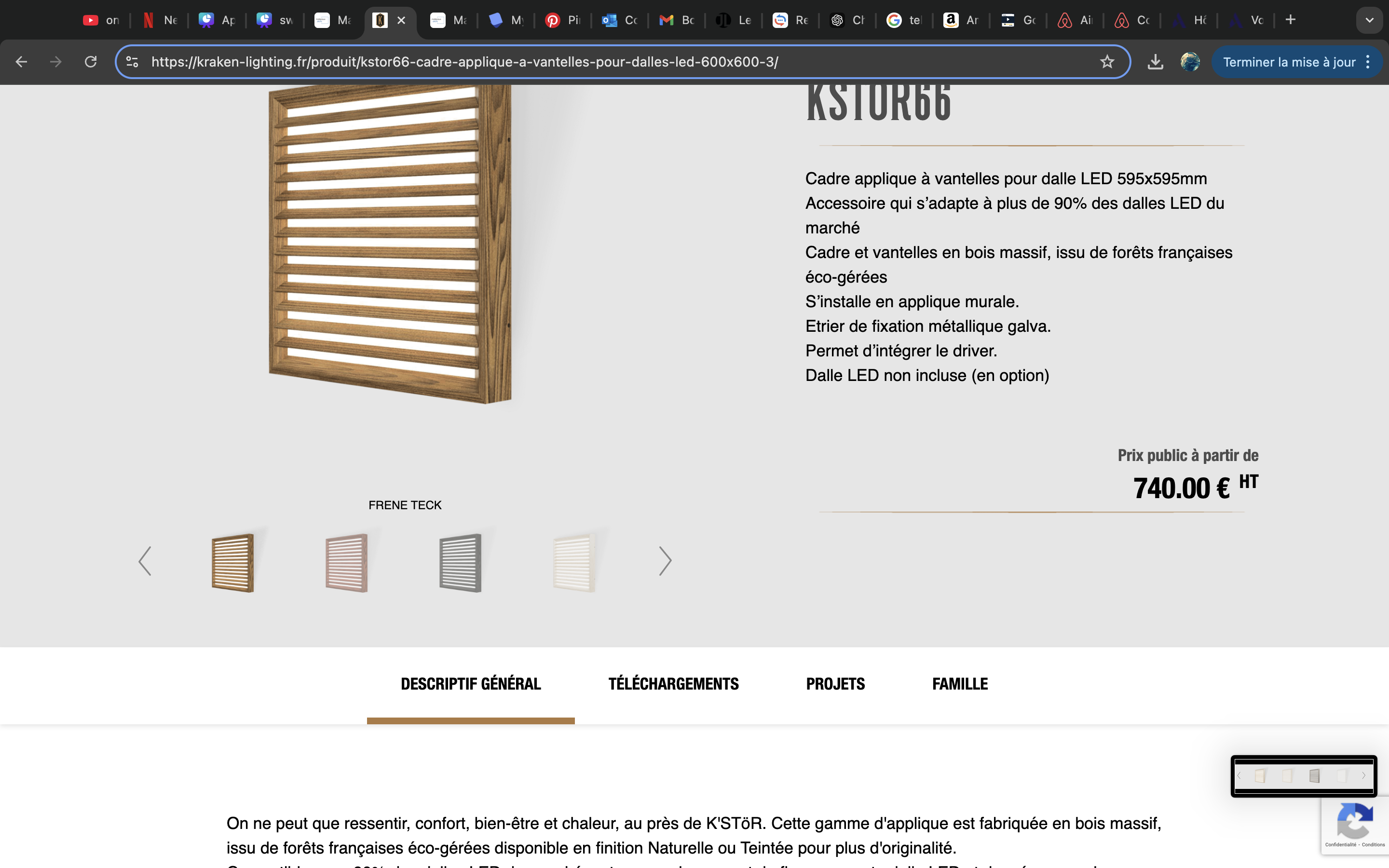Switch to the Pinterest browser tab
Viewport: 1389px width, 868px height.
coord(562,20)
